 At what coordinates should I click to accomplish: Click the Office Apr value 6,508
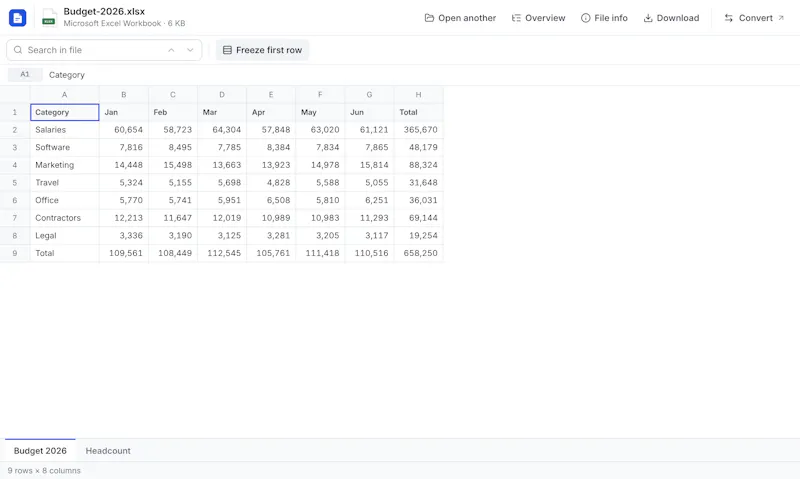(271, 200)
